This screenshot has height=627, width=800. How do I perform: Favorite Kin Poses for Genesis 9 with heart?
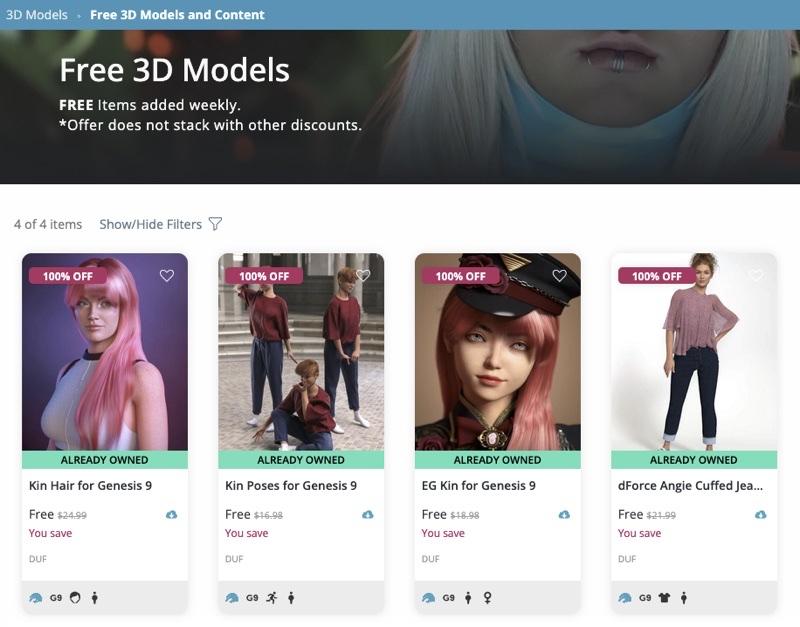click(363, 275)
